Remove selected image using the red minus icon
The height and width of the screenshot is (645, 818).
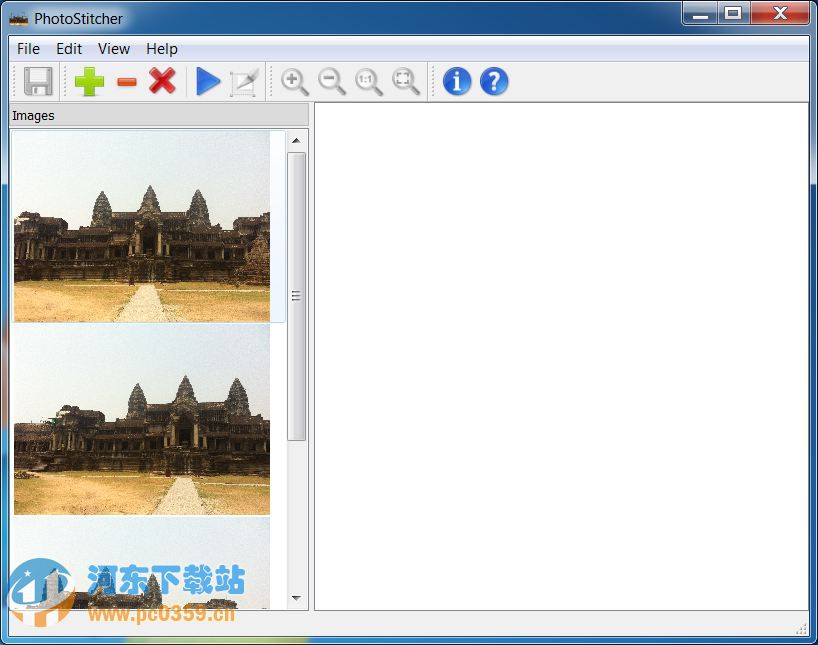point(125,82)
